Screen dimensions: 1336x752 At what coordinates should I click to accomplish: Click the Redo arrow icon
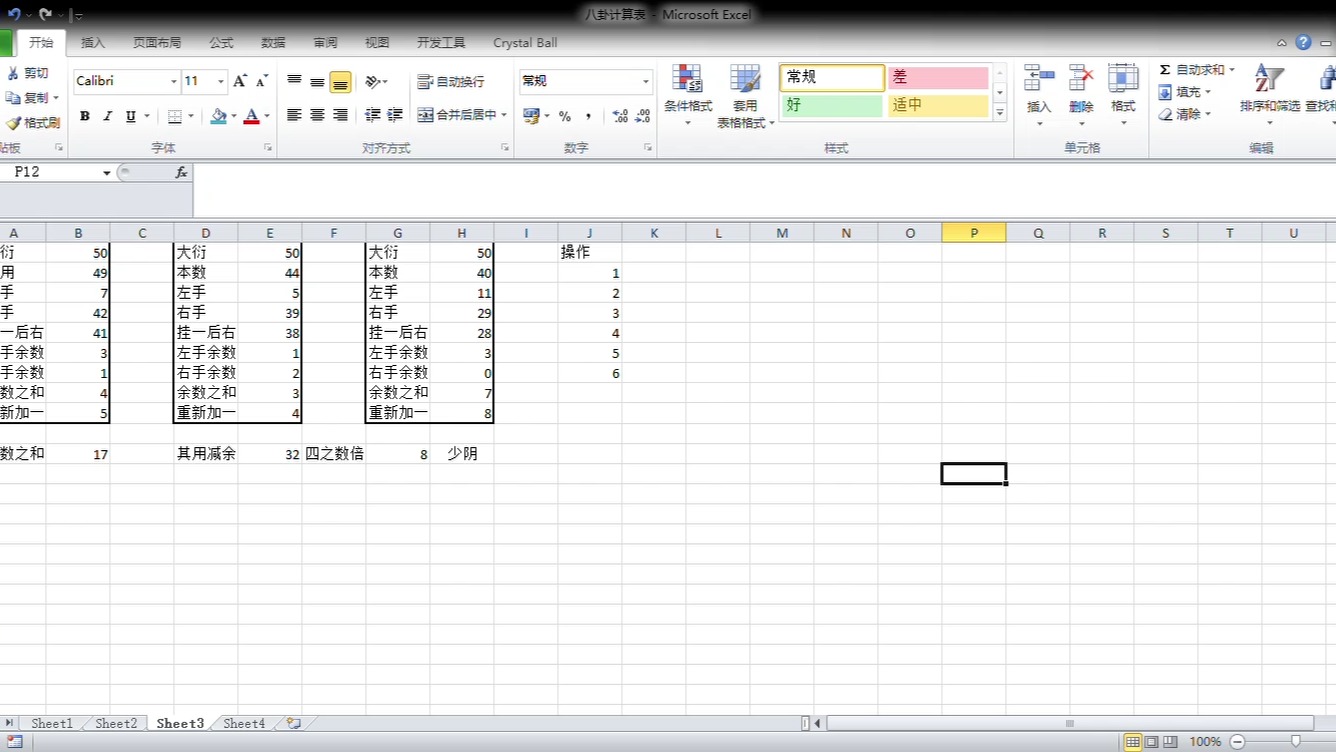[46, 15]
